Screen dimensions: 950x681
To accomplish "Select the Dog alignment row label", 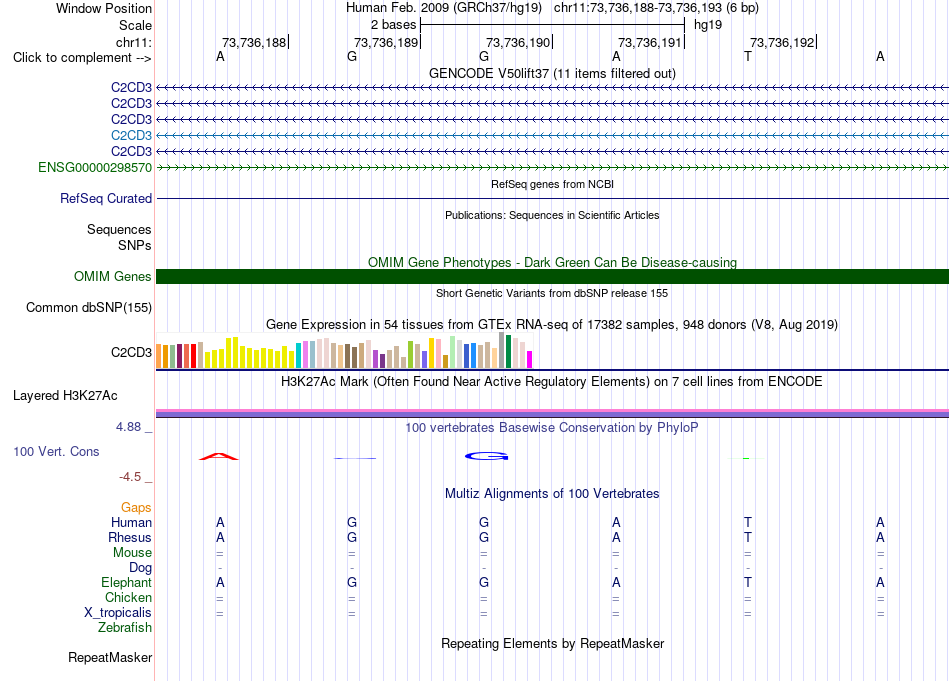I will coord(140,568).
